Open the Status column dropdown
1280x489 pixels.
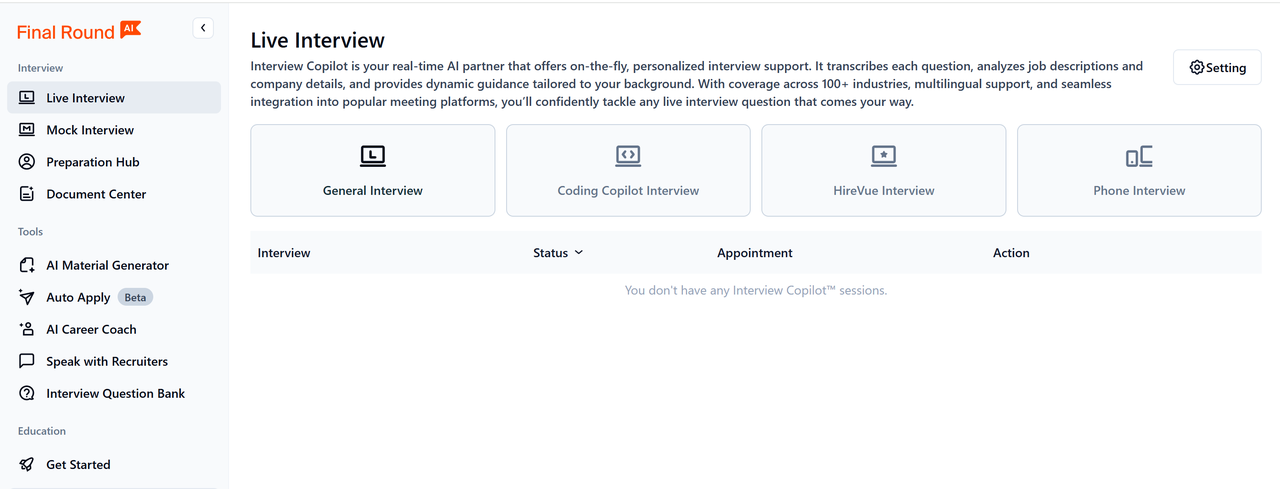[578, 253]
